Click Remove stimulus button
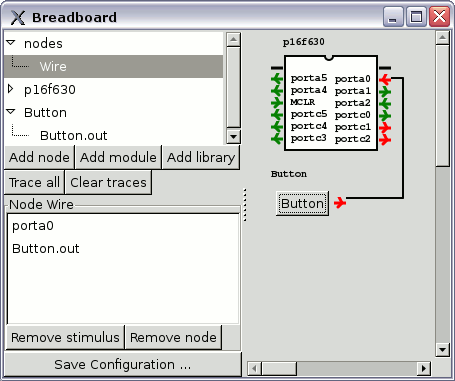The width and height of the screenshot is (455, 381). pyautogui.click(x=65, y=337)
